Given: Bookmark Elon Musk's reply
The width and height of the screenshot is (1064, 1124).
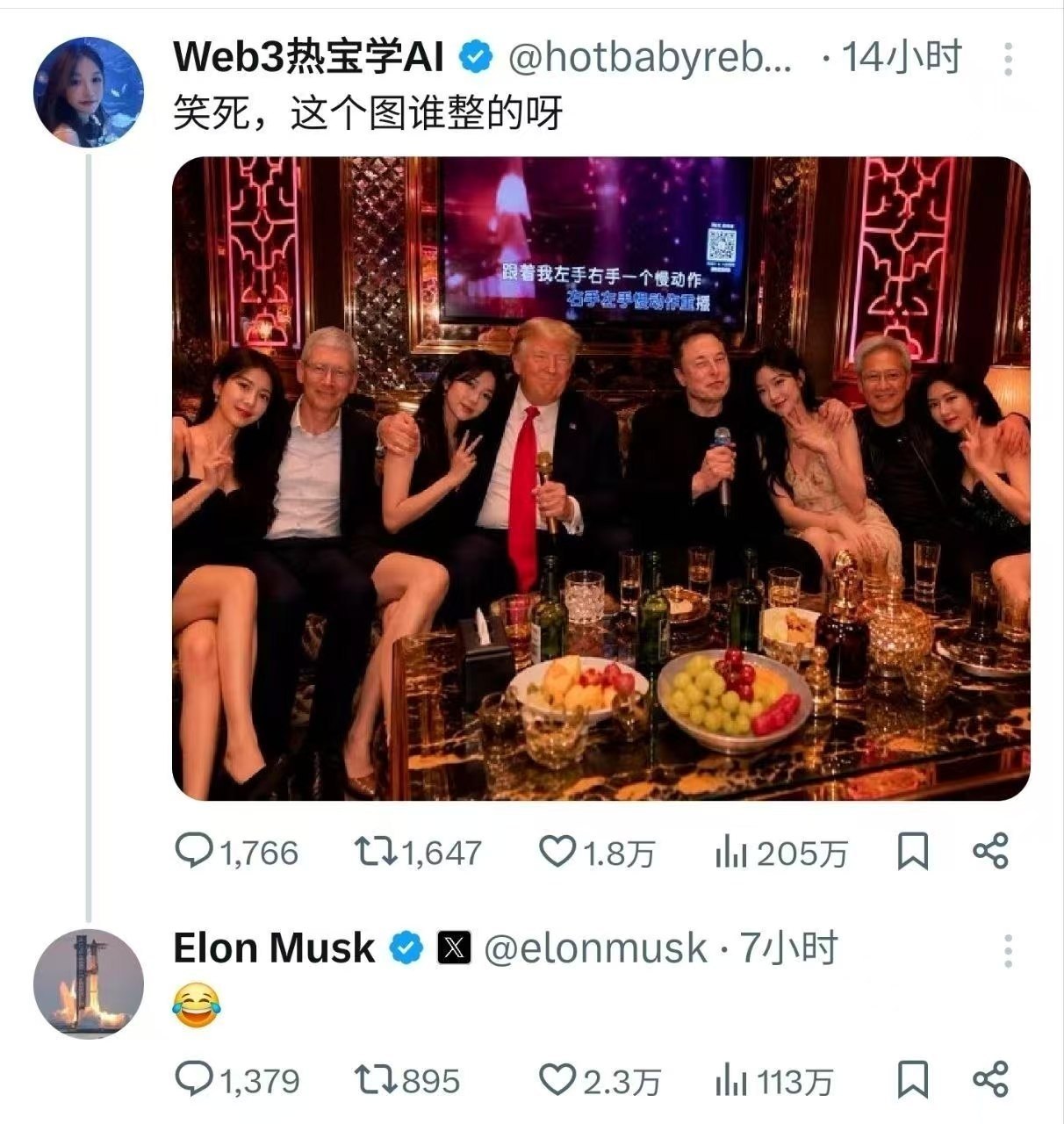Looking at the screenshot, I should pyautogui.click(x=913, y=1080).
